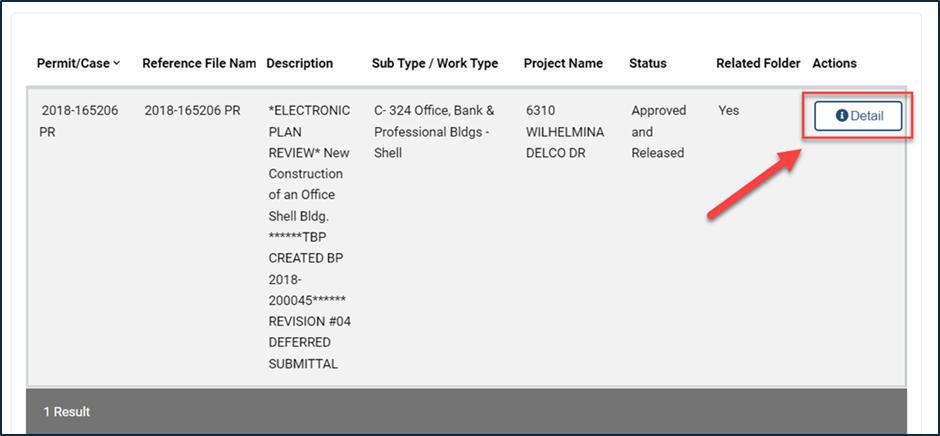The height and width of the screenshot is (436, 940).
Task: Toggle sort chevron beside Permit/Case header
Action: tap(117, 63)
